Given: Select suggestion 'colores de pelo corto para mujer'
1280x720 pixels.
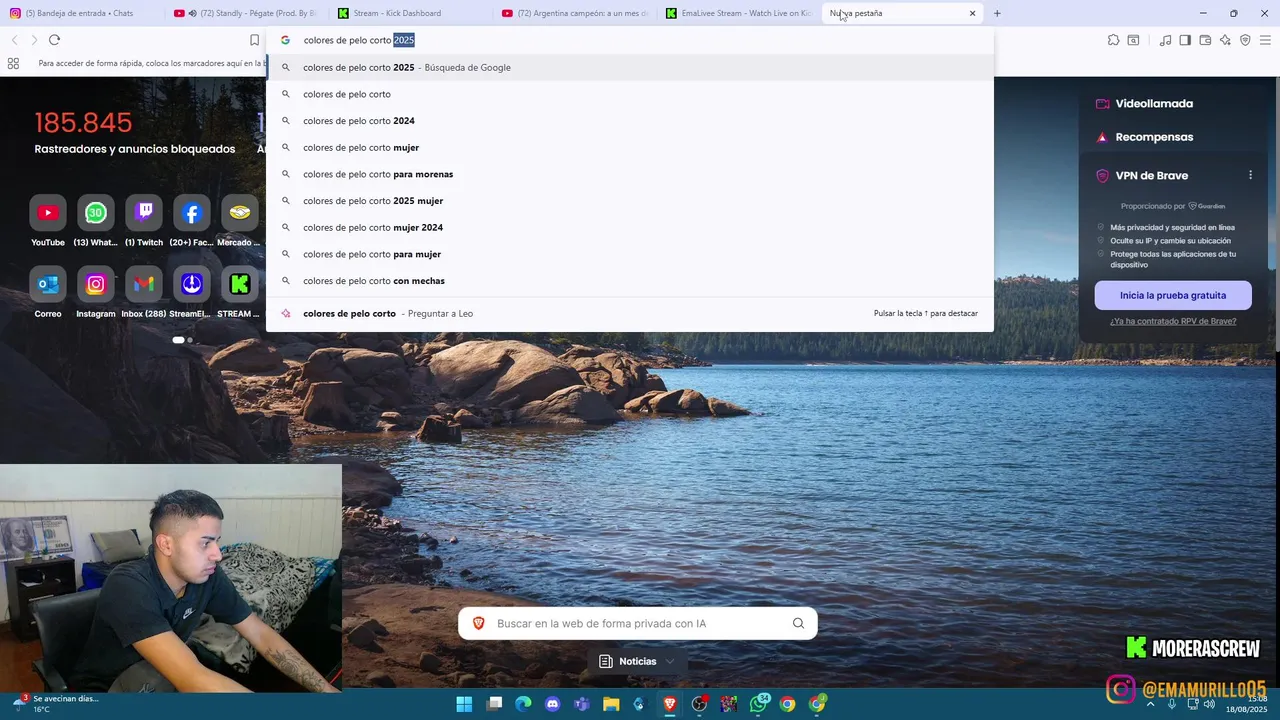Looking at the screenshot, I should coord(630,254).
